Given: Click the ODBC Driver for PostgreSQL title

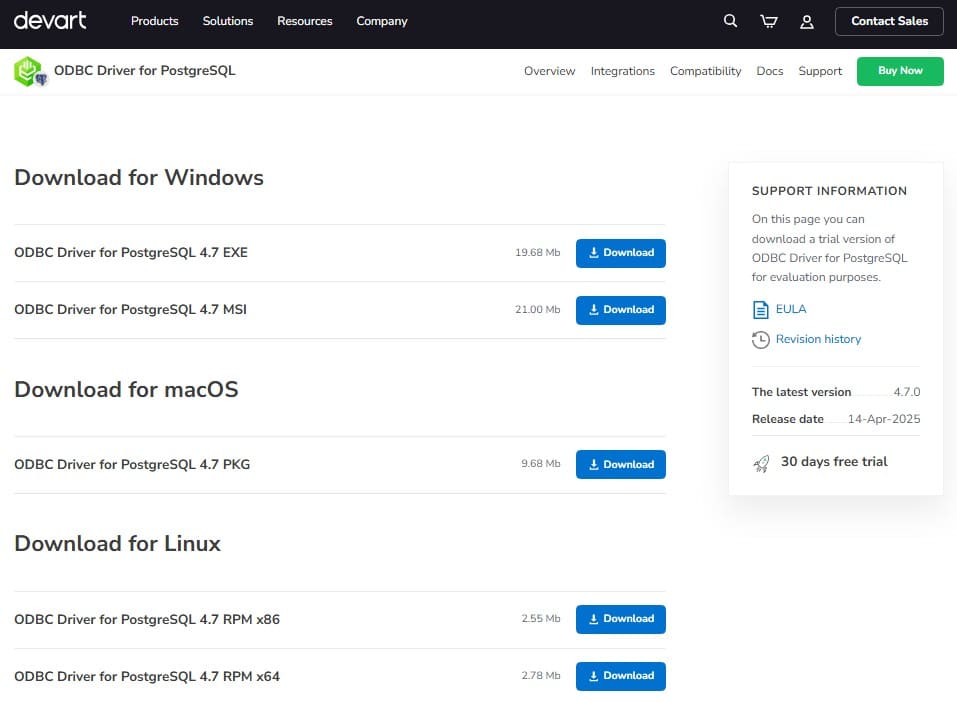Looking at the screenshot, I should (145, 70).
